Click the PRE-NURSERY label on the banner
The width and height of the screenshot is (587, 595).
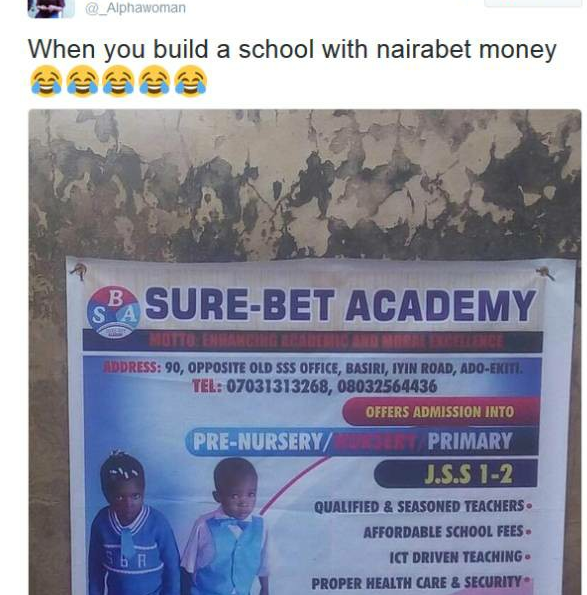[x=258, y=442]
